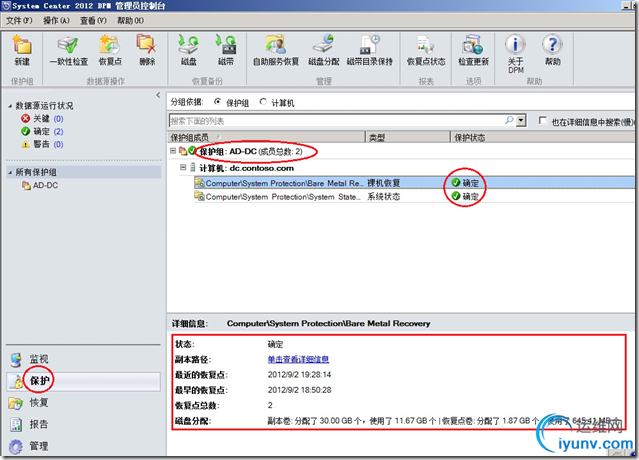Open the search box dropdown arrow

click(521, 121)
